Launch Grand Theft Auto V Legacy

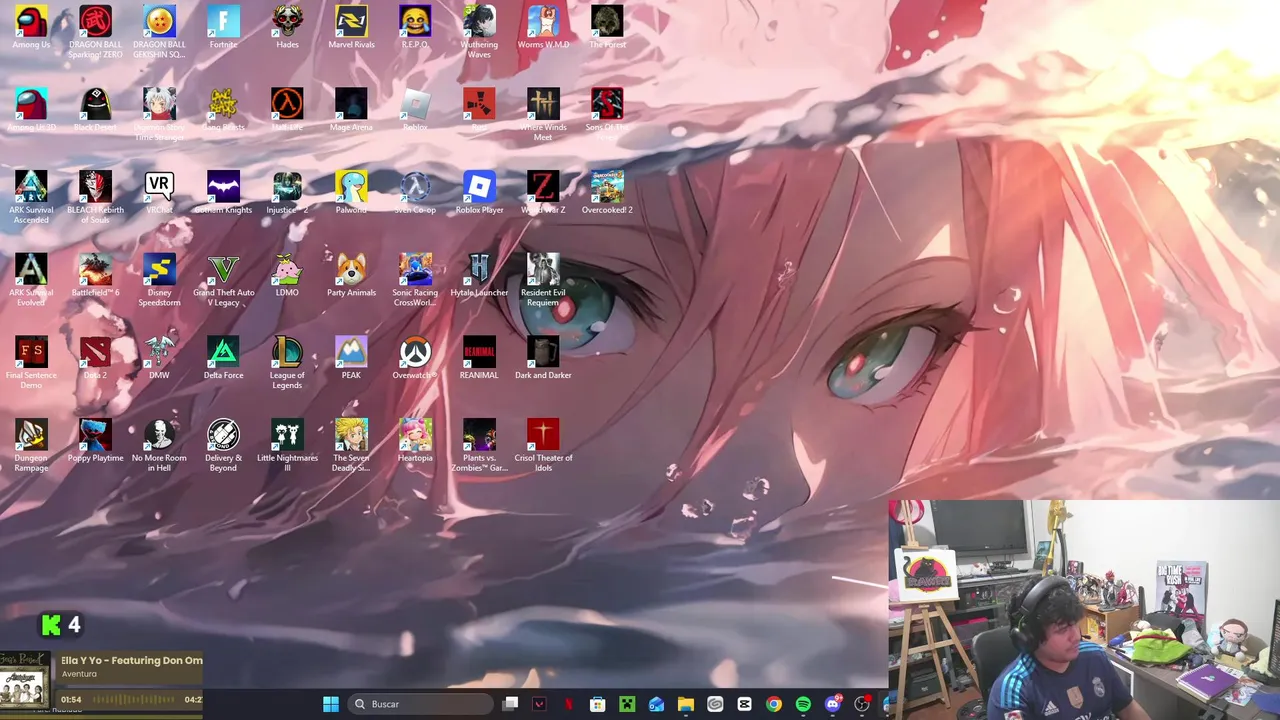coord(223,280)
